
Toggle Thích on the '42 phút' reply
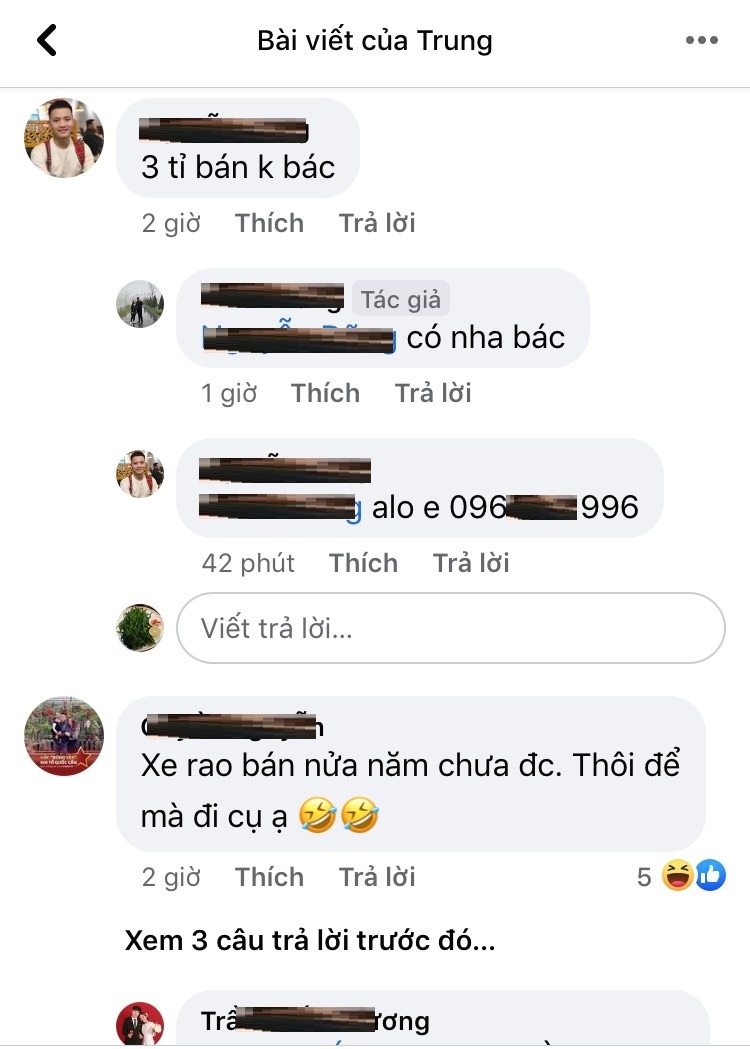click(x=363, y=563)
